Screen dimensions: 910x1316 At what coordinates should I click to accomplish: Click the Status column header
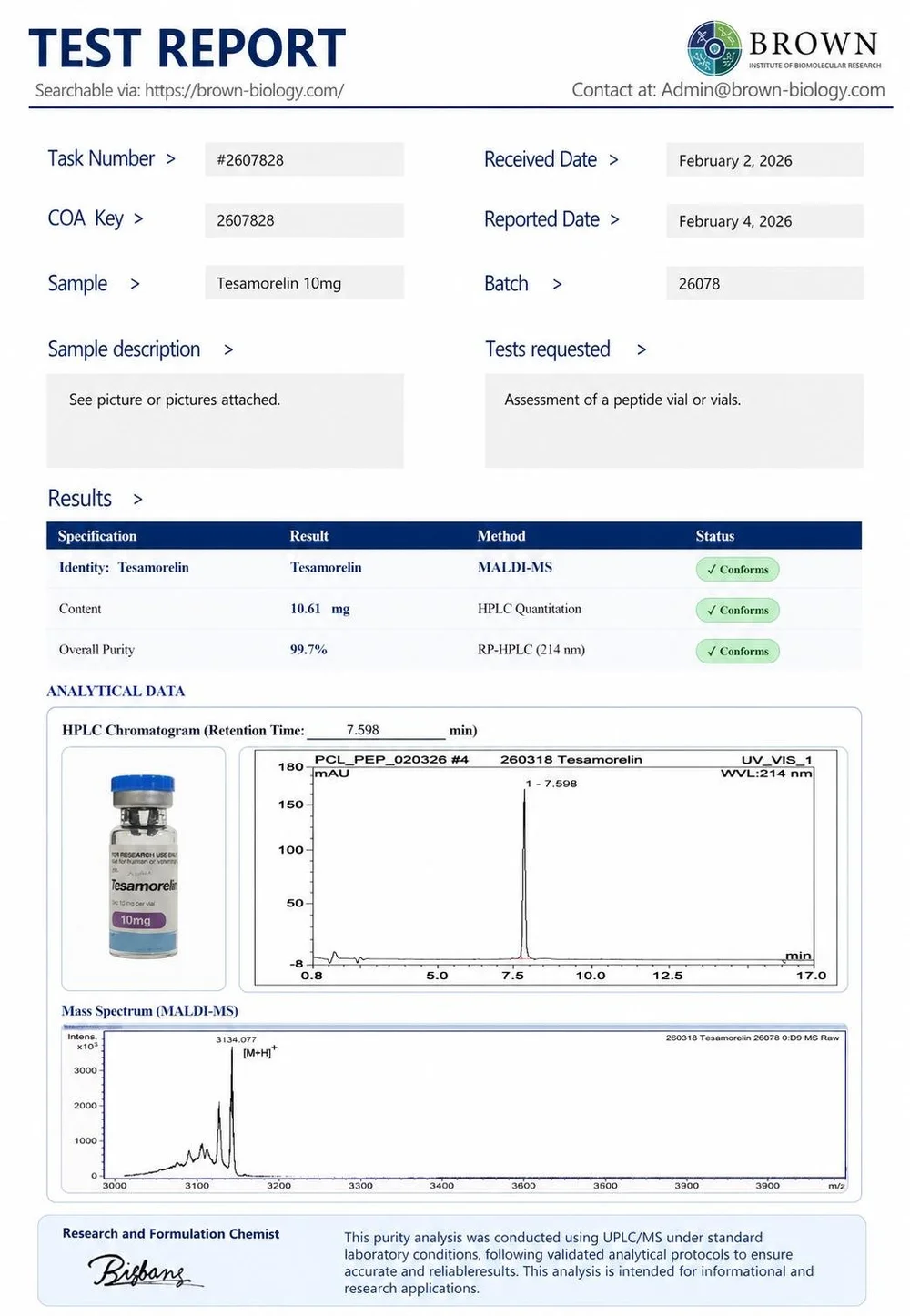pyautogui.click(x=715, y=536)
